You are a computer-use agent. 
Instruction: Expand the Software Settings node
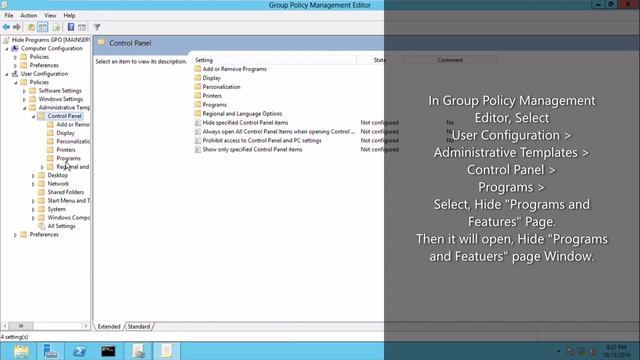24,91
